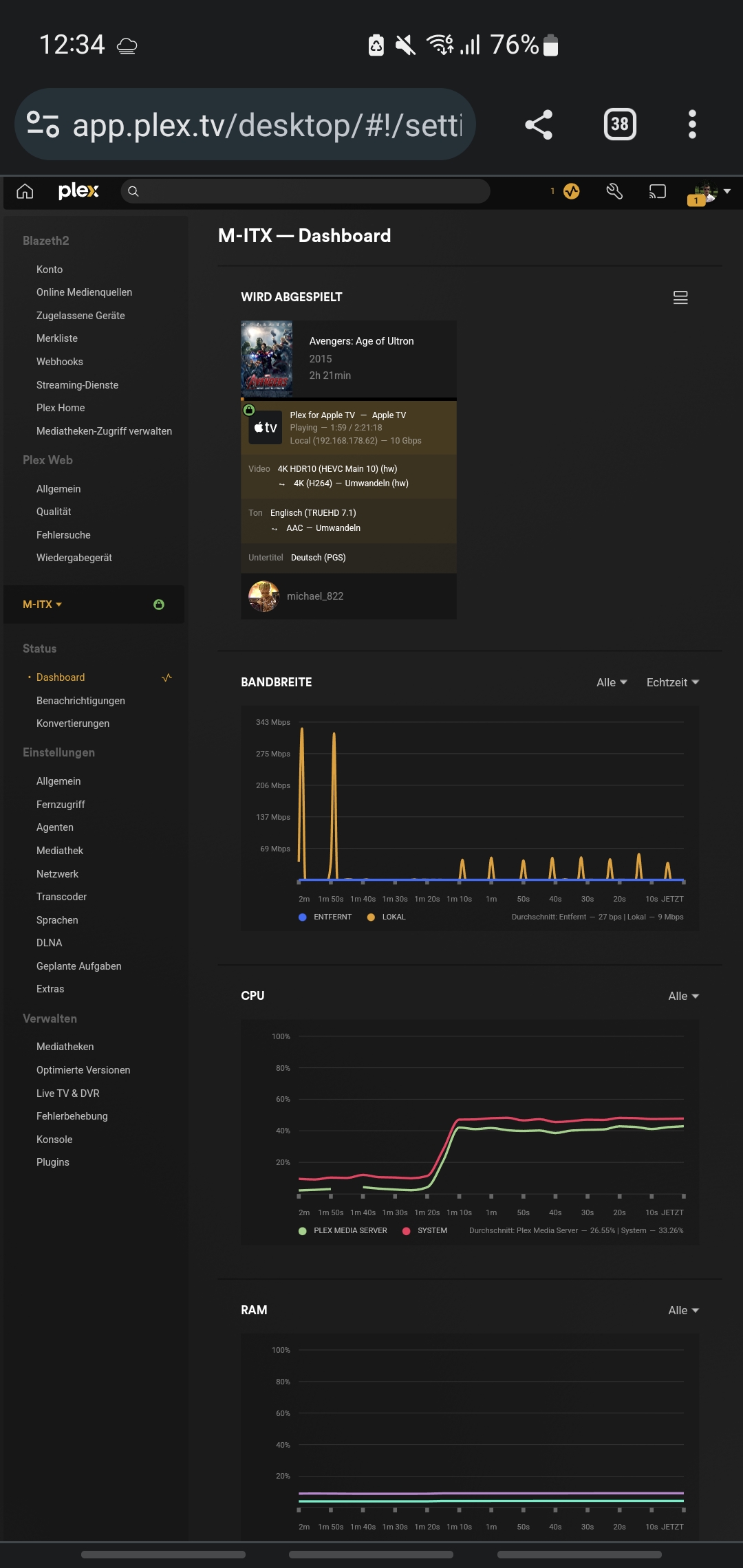This screenshot has height=1568, width=743.
Task: Toggle PLEX MEDIA SERVER legend series
Action: pos(343,1230)
